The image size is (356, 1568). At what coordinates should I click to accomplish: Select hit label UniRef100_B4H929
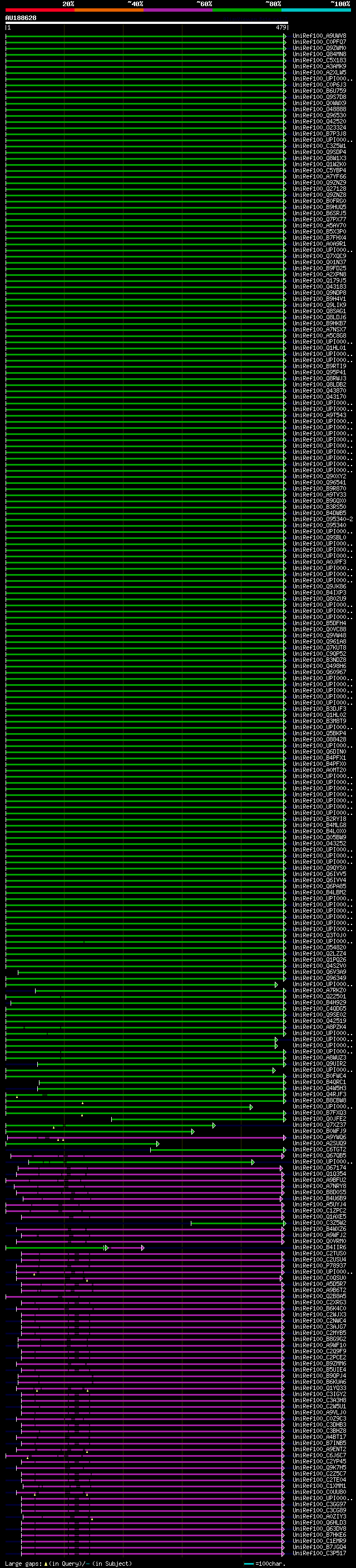tap(319, 1002)
